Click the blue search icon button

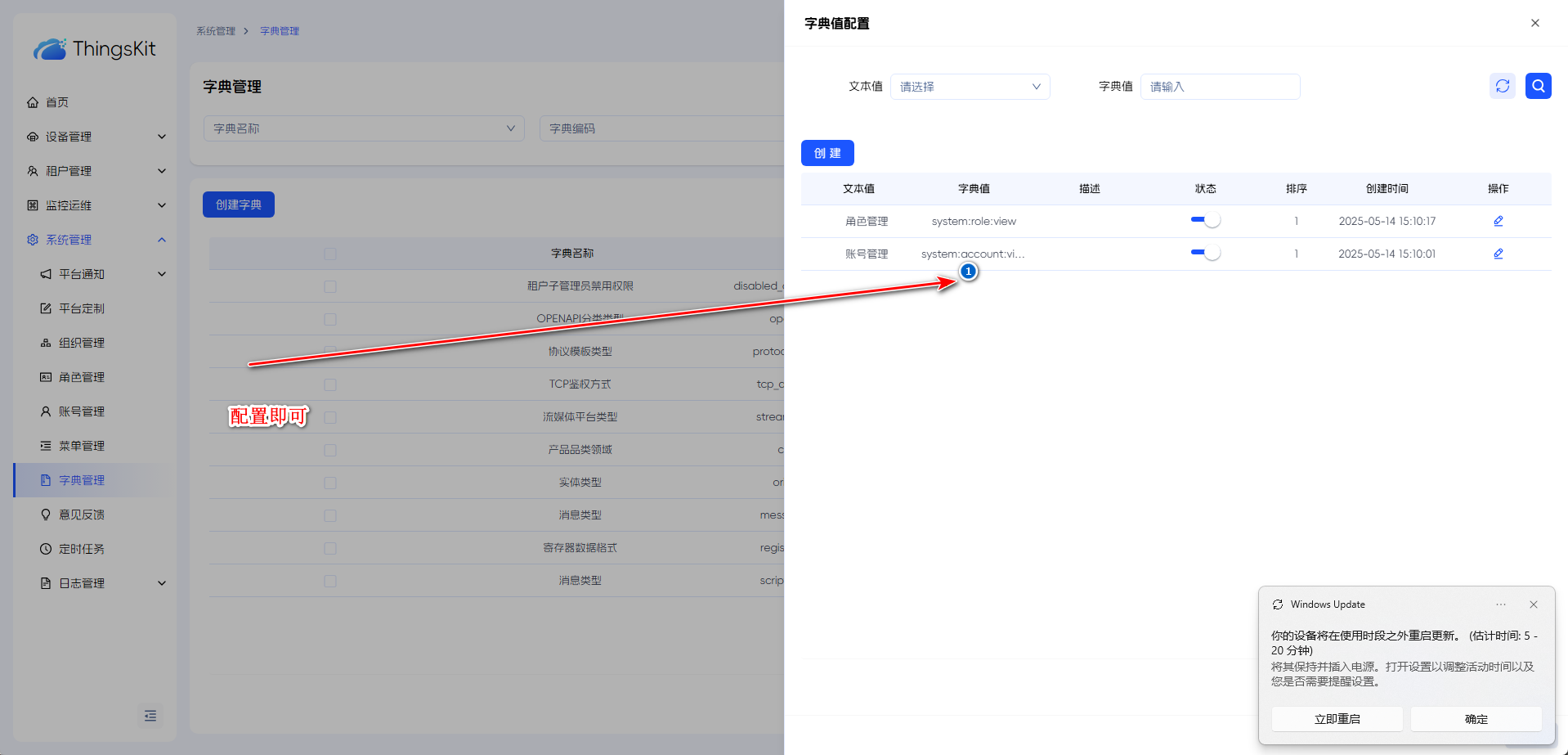(1538, 86)
